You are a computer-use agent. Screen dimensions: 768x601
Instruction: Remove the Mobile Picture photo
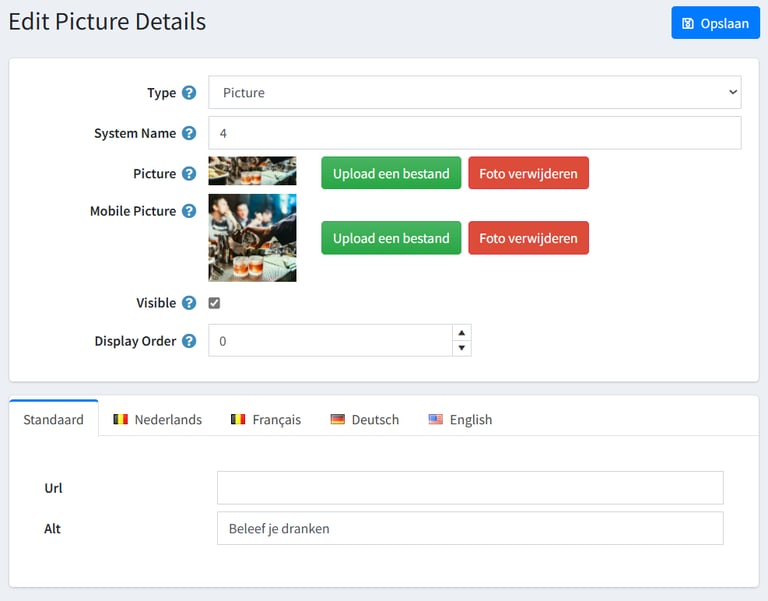click(528, 238)
